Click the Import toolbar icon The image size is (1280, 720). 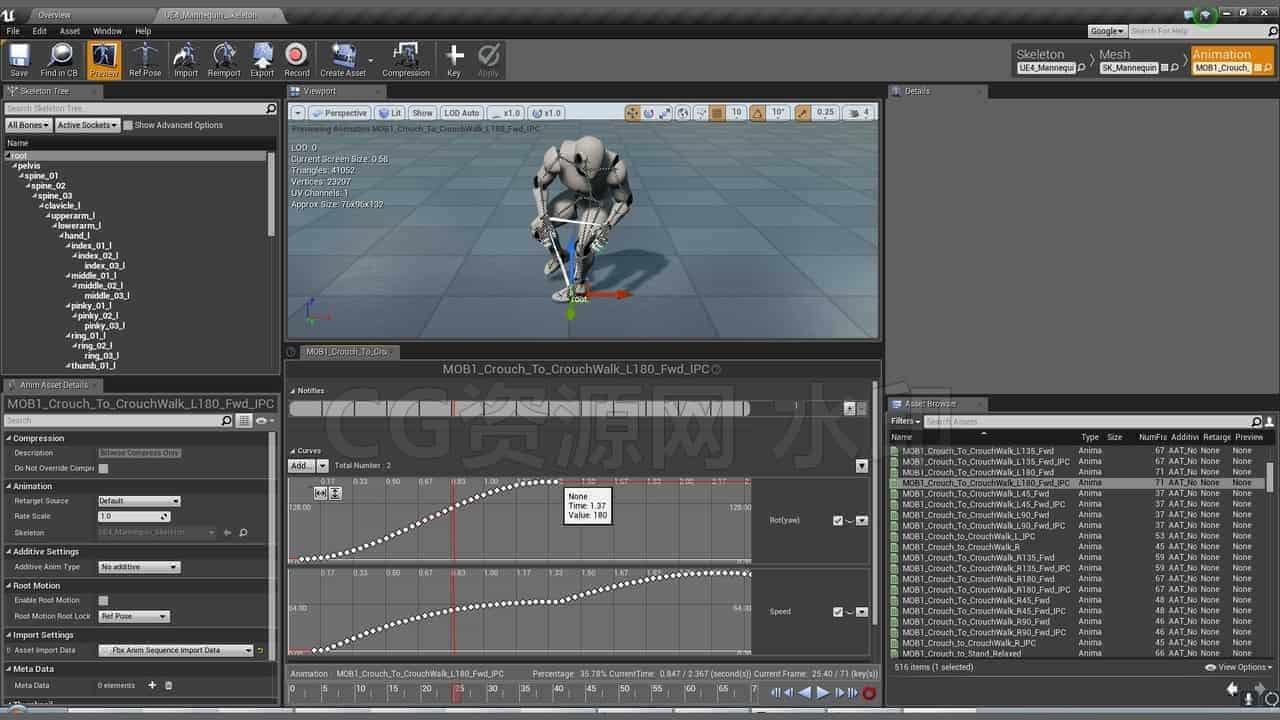[x=186, y=60]
